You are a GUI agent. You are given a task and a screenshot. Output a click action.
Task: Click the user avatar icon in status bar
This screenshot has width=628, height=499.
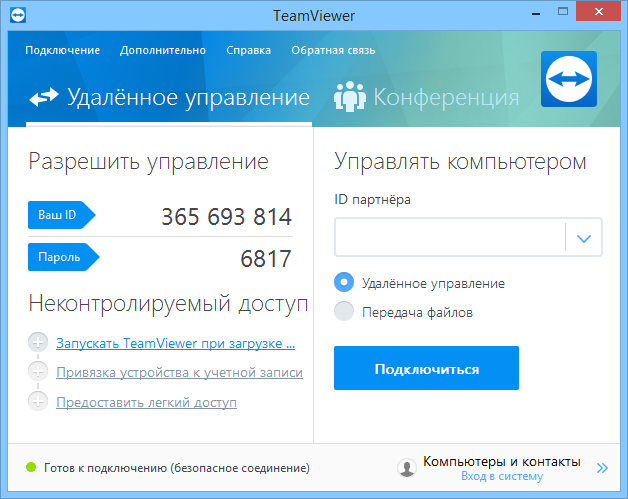pos(407,468)
